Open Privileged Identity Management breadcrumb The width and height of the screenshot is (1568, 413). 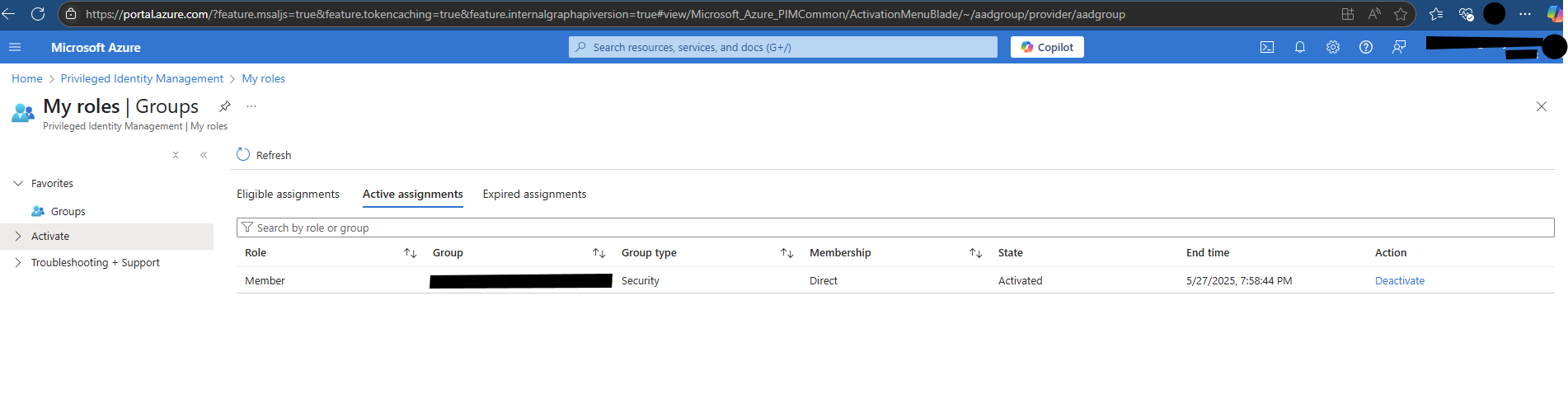142,78
